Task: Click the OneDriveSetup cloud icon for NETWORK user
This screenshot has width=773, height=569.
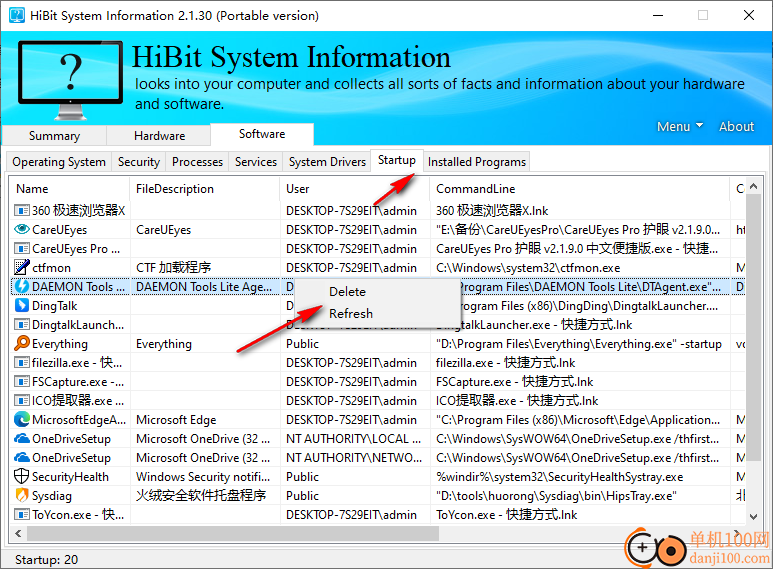Action: 22,458
